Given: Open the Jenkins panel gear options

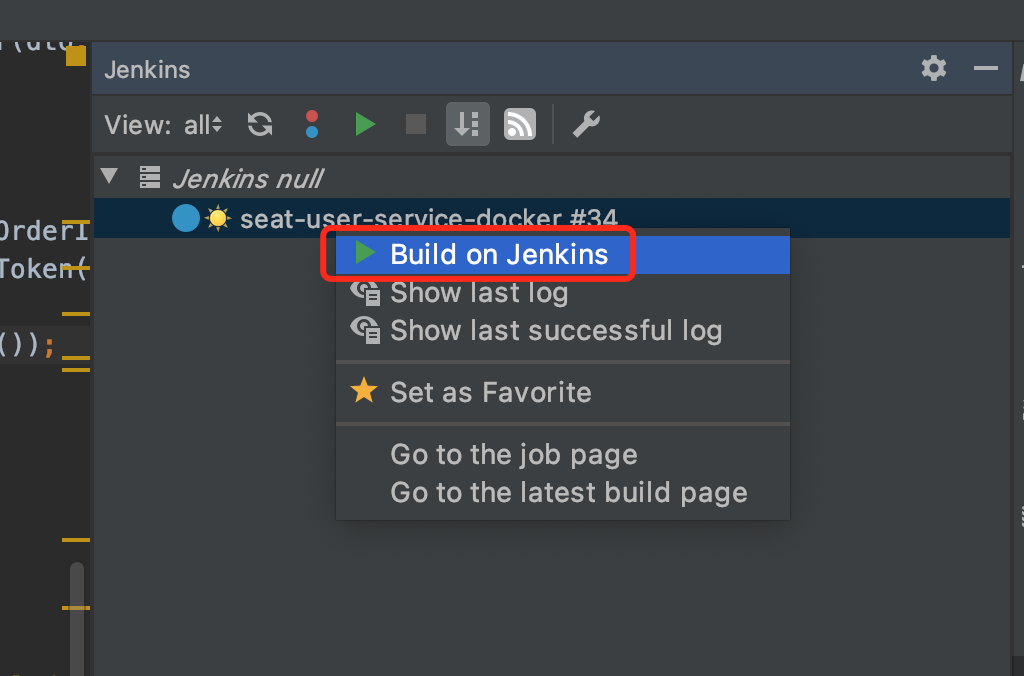Looking at the screenshot, I should tap(933, 68).
